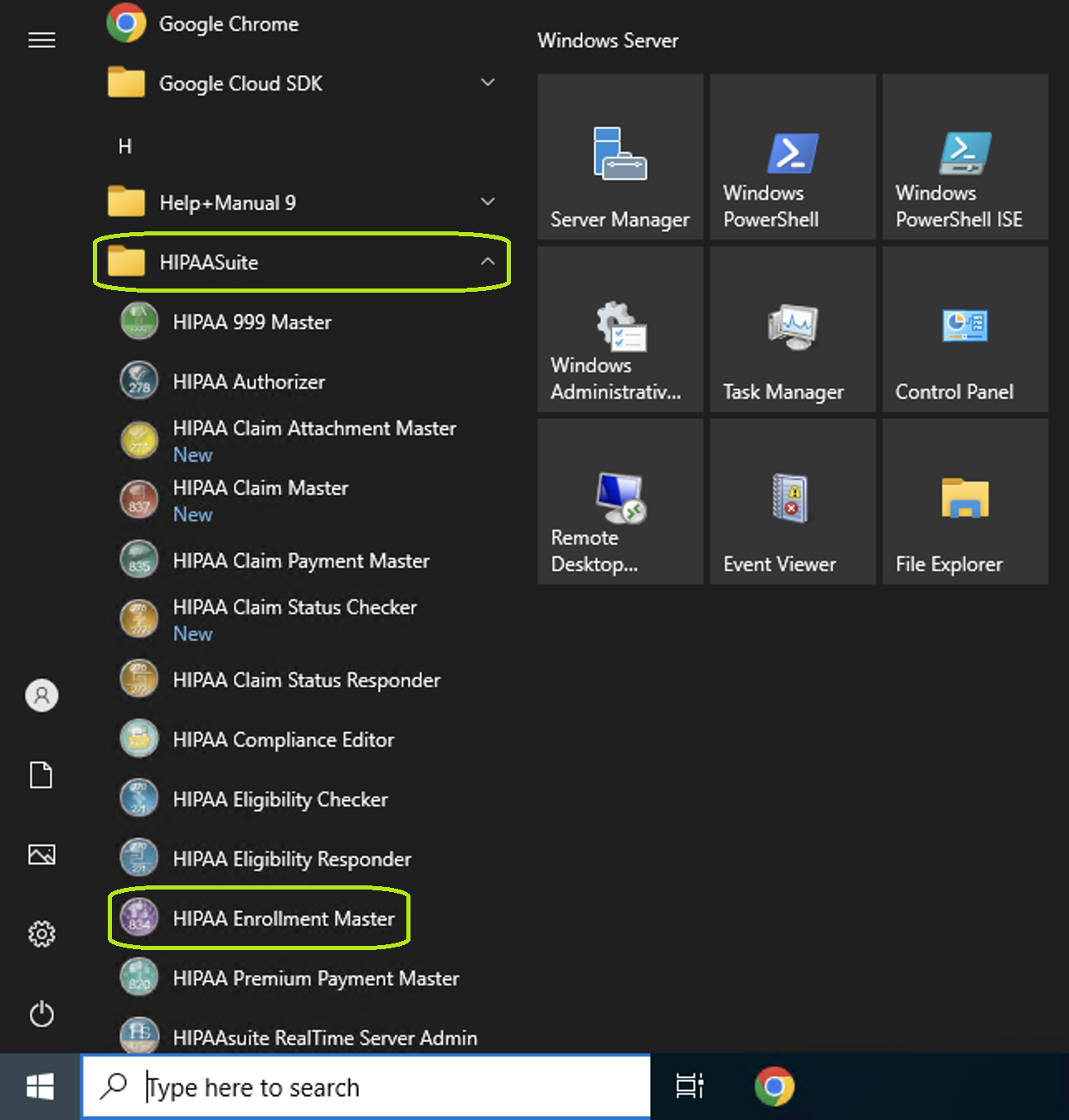Click the HIPAA Compliance Editor label
Screen dimensions: 1069x1120
284,739
